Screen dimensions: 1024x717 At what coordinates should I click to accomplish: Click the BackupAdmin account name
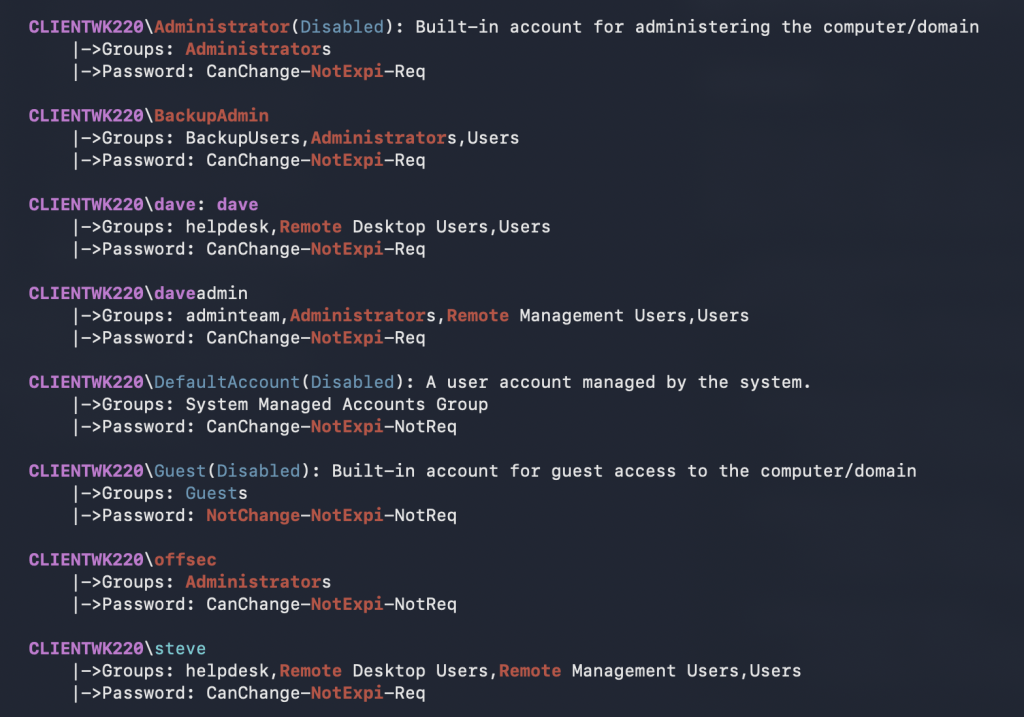click(211, 116)
